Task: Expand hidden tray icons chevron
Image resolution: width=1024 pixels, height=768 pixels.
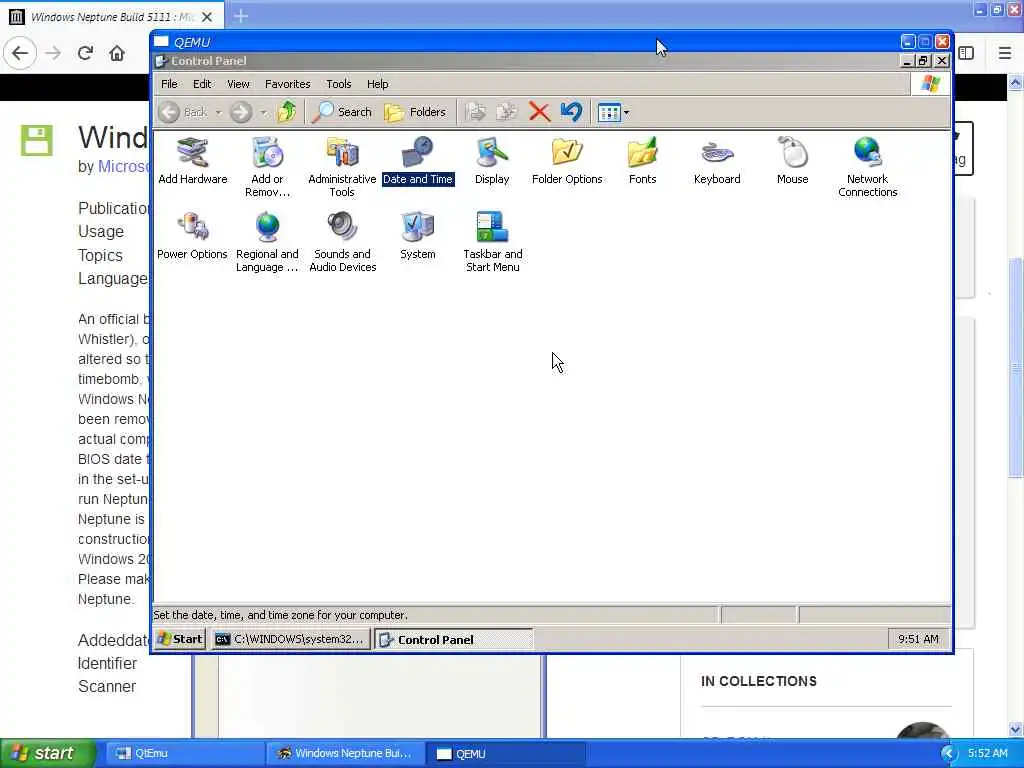Action: click(x=948, y=754)
